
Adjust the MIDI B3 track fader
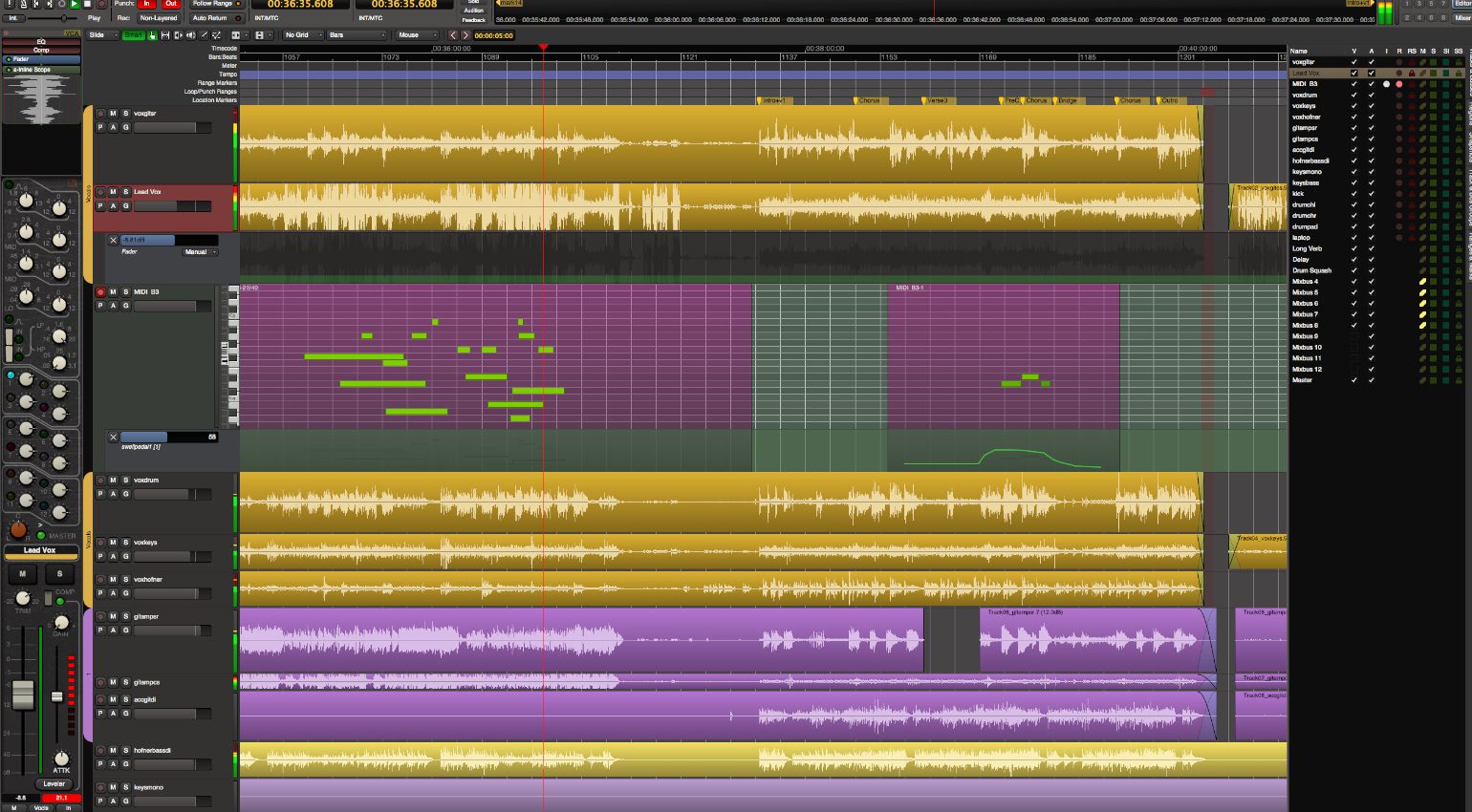click(172, 307)
